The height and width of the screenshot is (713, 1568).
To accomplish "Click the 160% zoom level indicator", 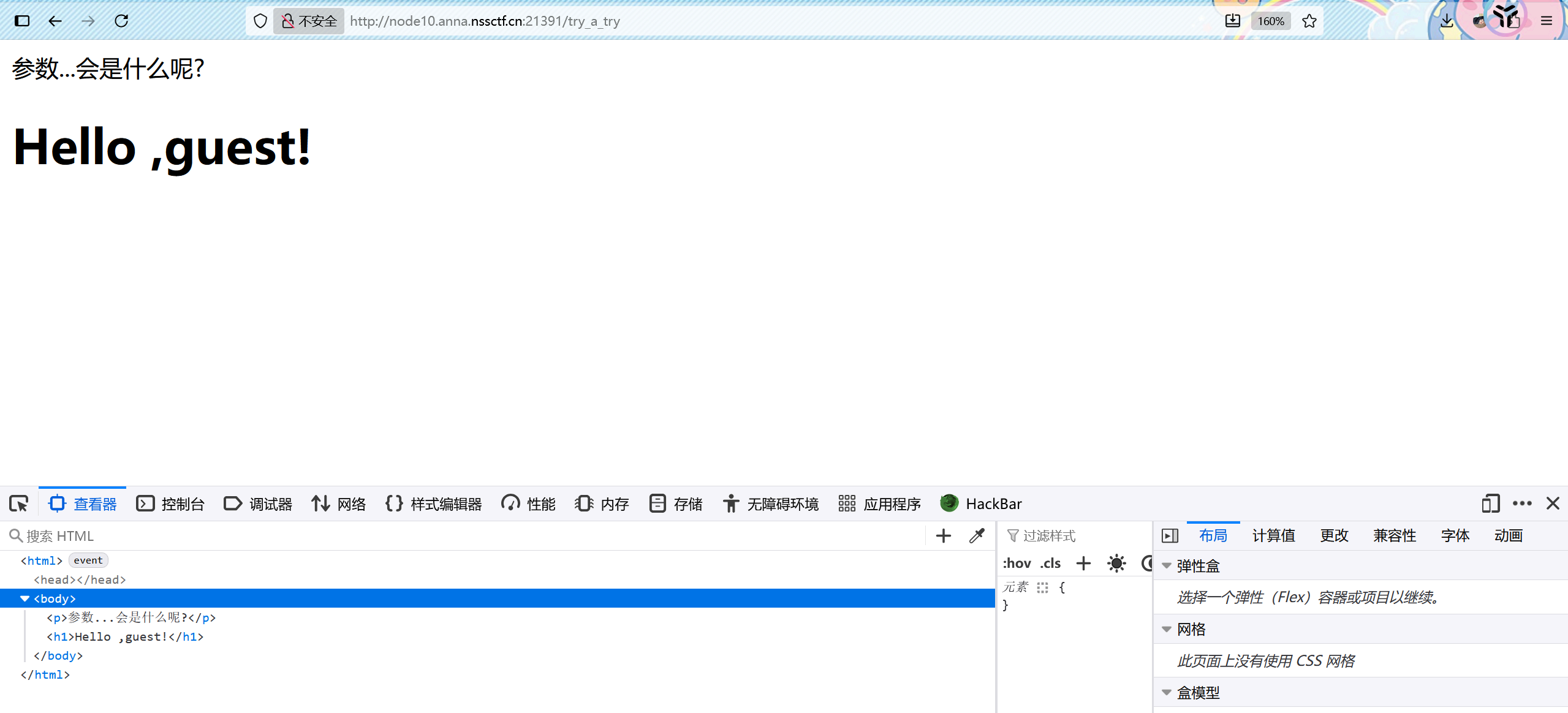I will tap(1271, 21).
